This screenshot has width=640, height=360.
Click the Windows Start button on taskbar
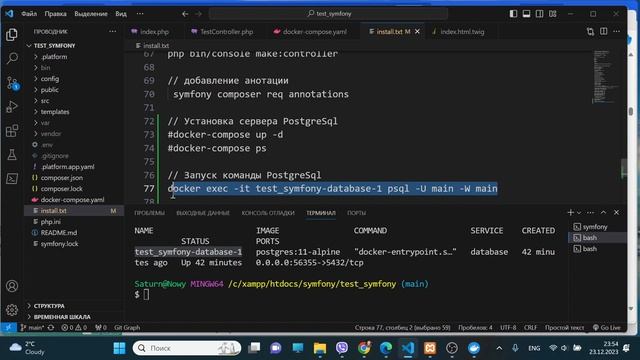point(120,348)
